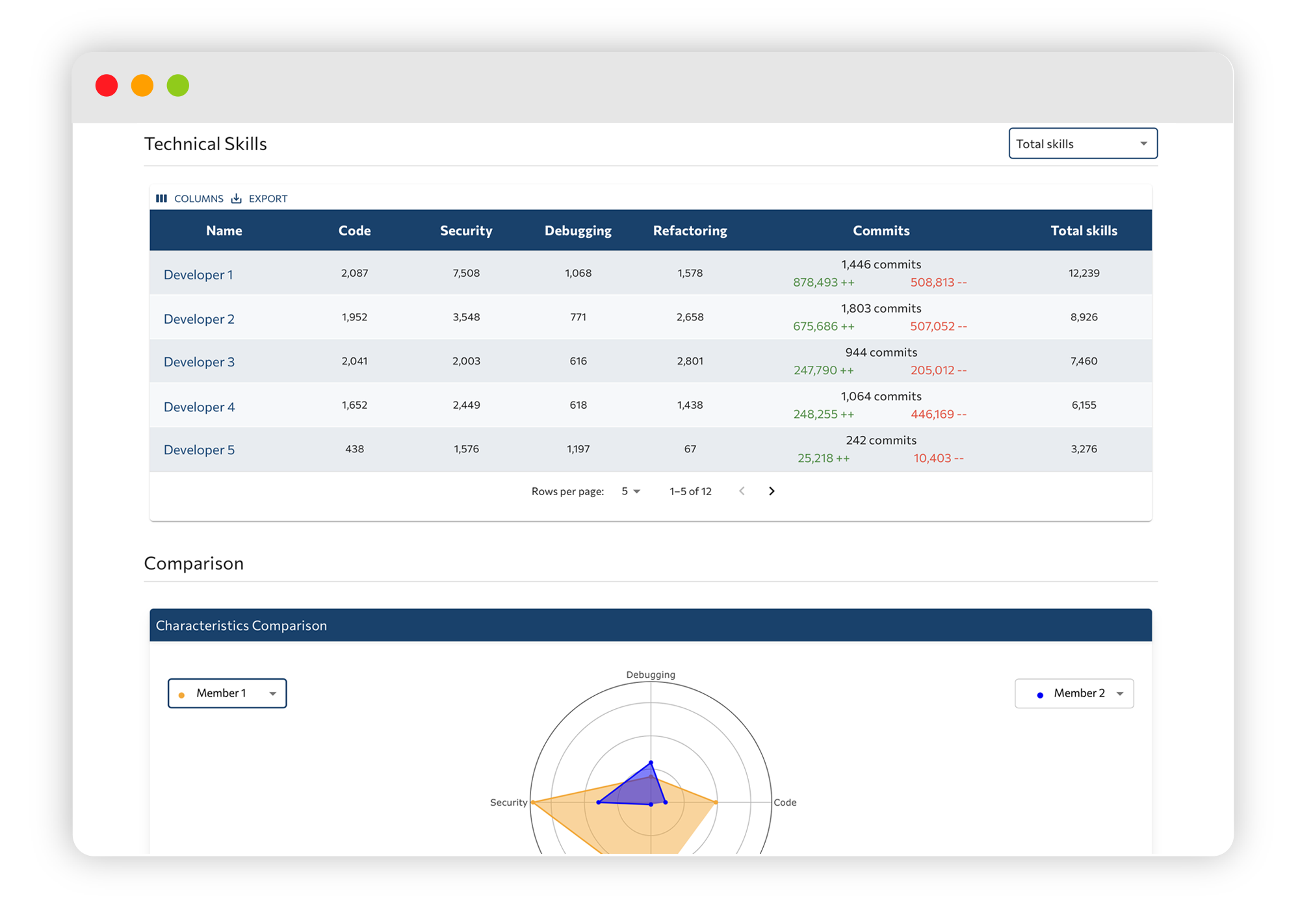Viewport: 1300px width, 924px height.
Task: Open the Developer 1 profile link
Action: coord(198,274)
